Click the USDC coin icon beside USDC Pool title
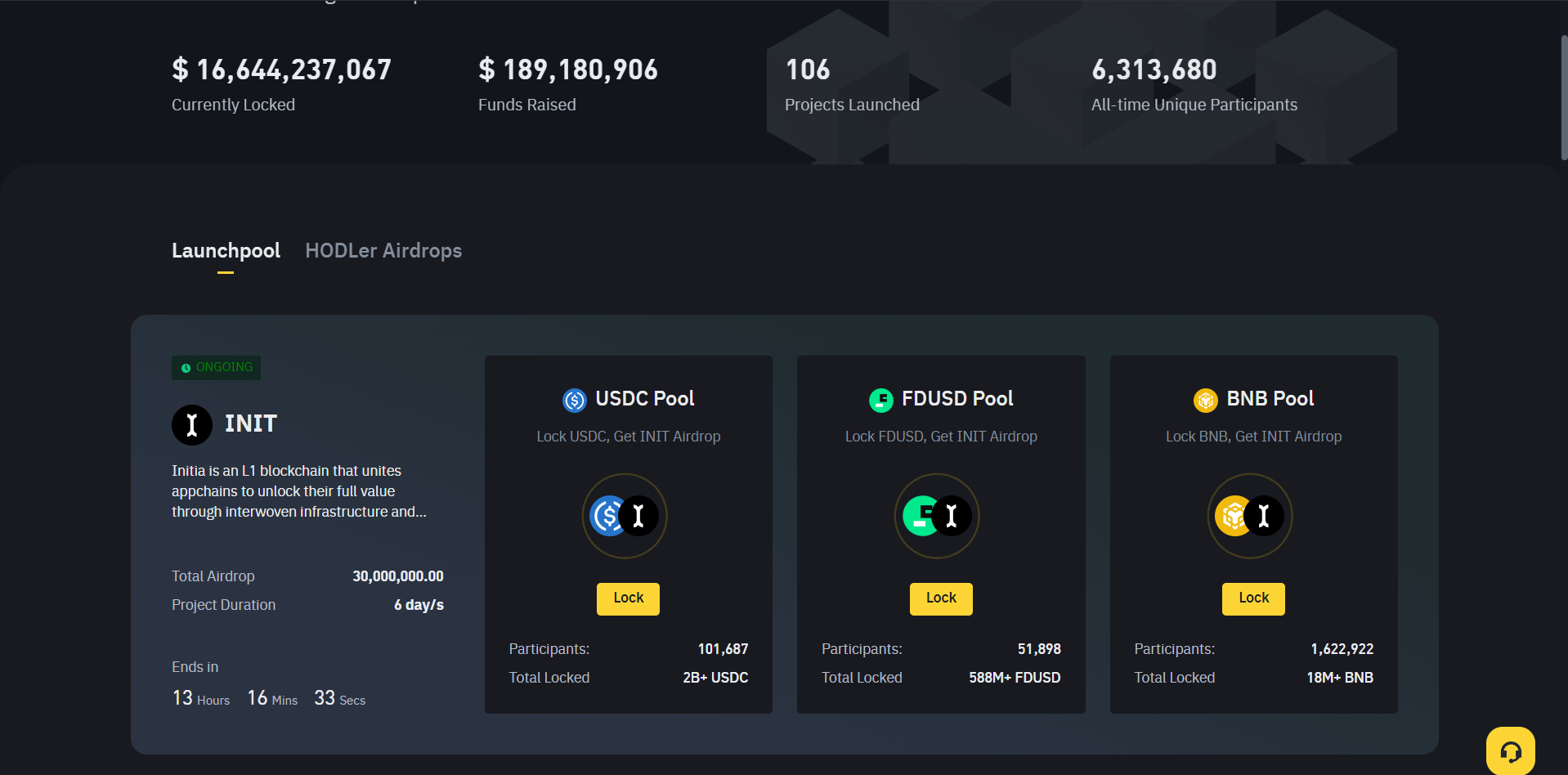Viewport: 1568px width, 775px height. [575, 400]
